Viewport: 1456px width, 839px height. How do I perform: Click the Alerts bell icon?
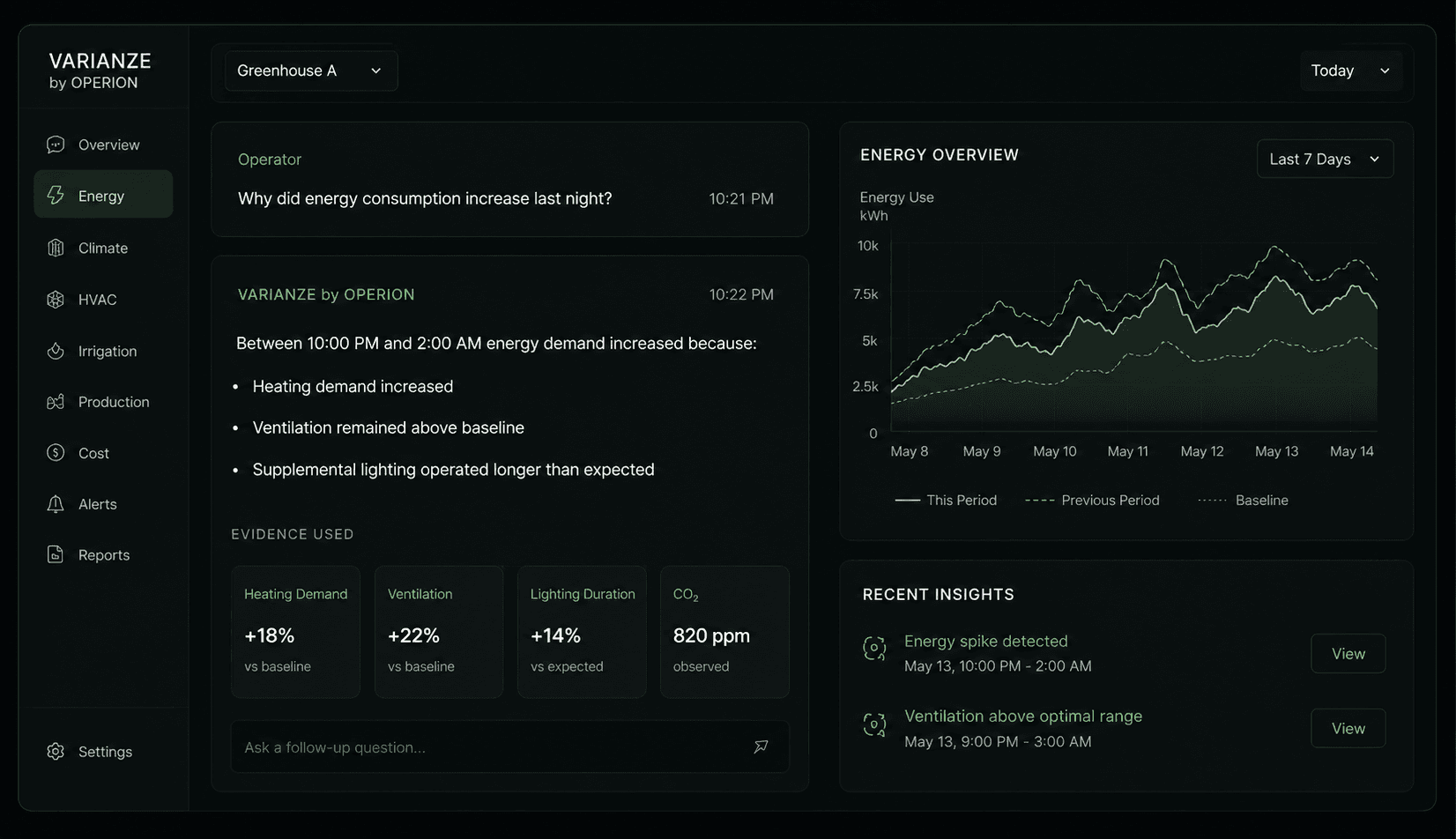(56, 504)
